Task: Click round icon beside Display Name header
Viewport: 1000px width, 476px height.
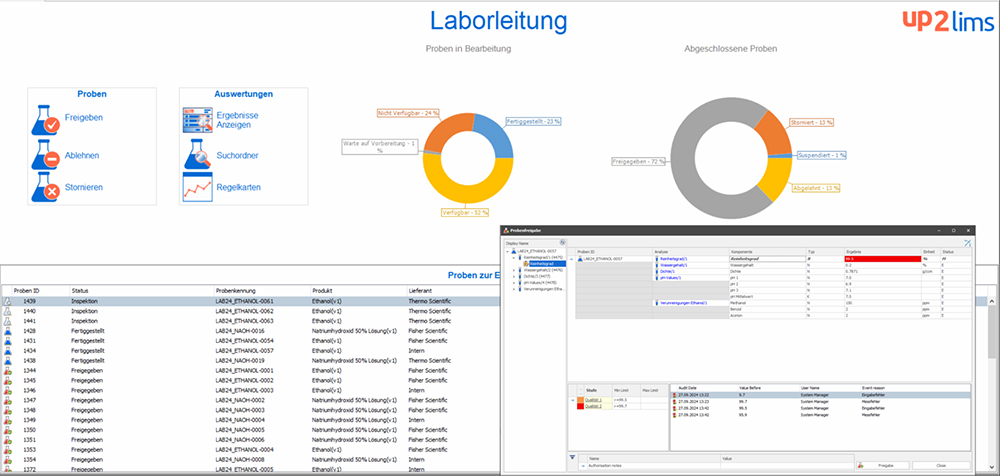Action: click(562, 242)
